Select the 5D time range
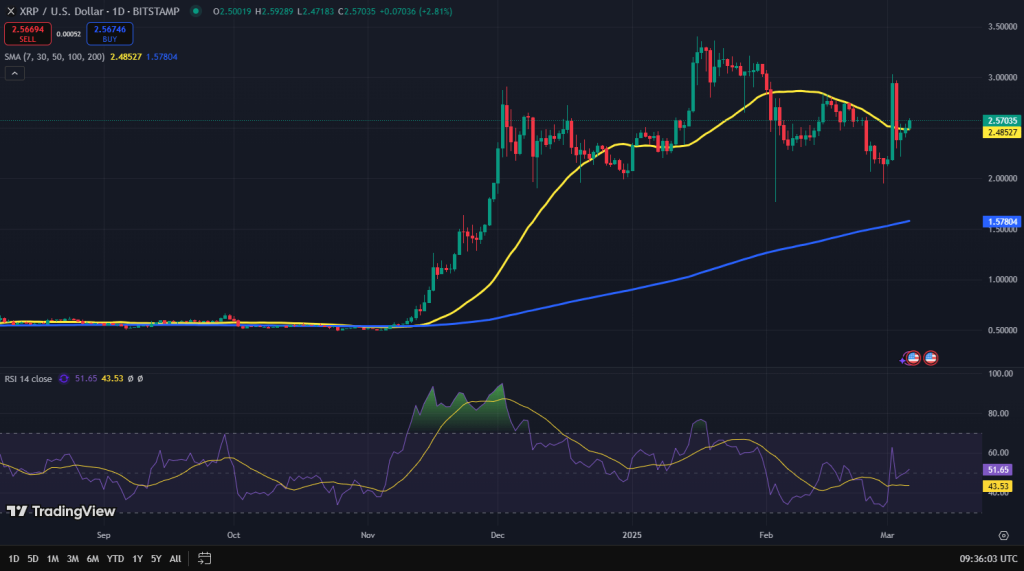Image resolution: width=1024 pixels, height=571 pixels. point(33,559)
